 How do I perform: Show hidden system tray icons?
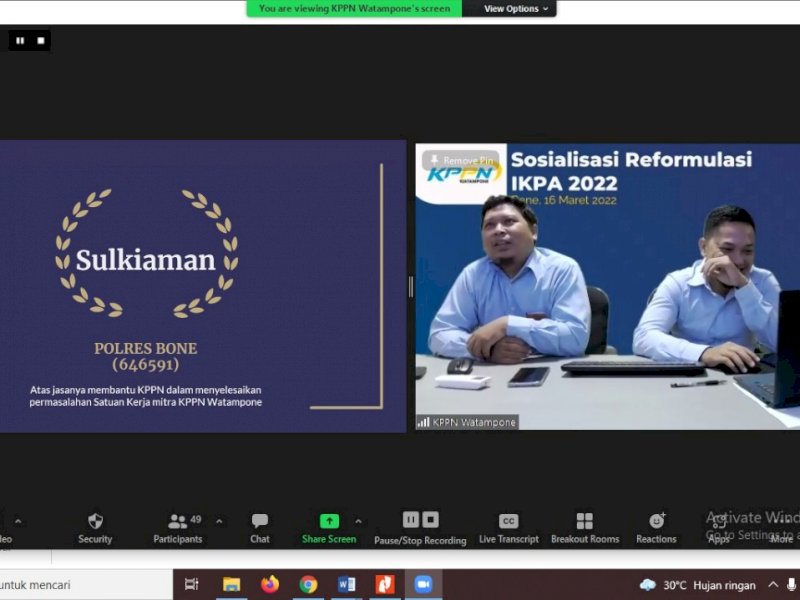click(773, 585)
